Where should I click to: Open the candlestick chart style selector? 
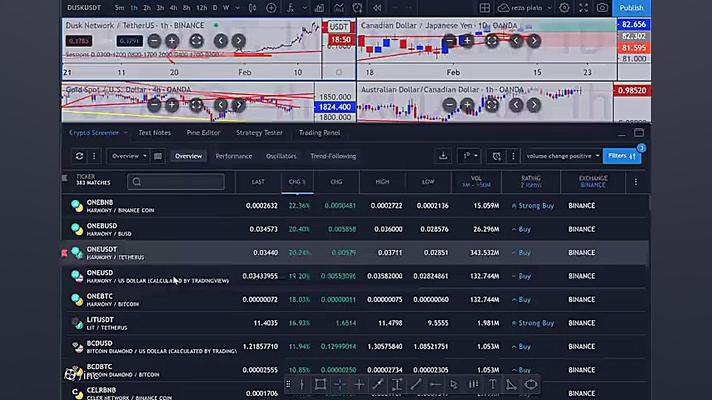(x=252, y=8)
